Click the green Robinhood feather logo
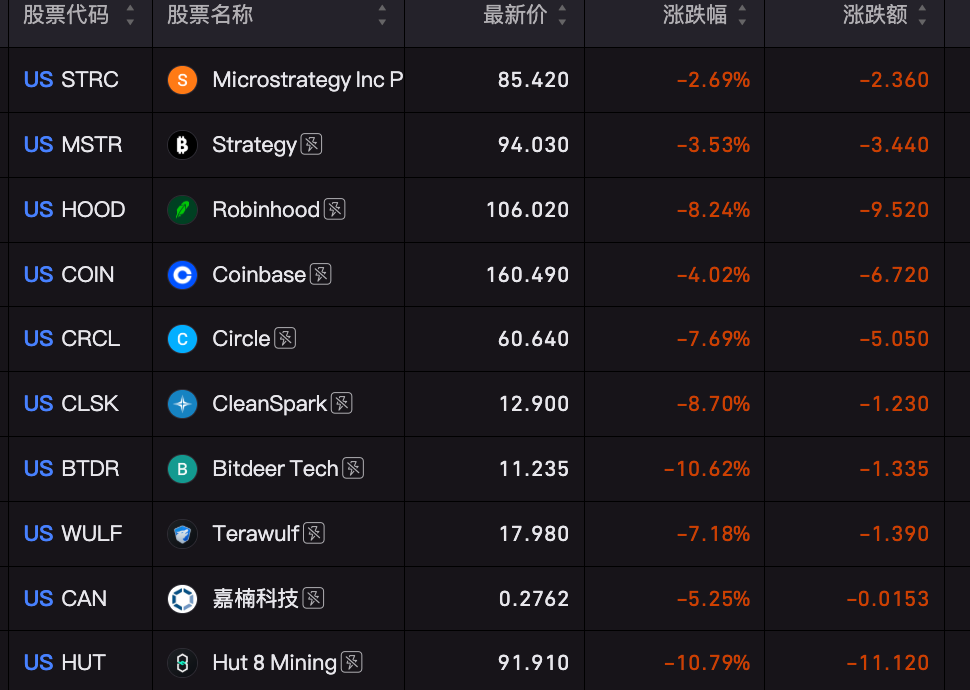This screenshot has height=690, width=970. [182, 210]
